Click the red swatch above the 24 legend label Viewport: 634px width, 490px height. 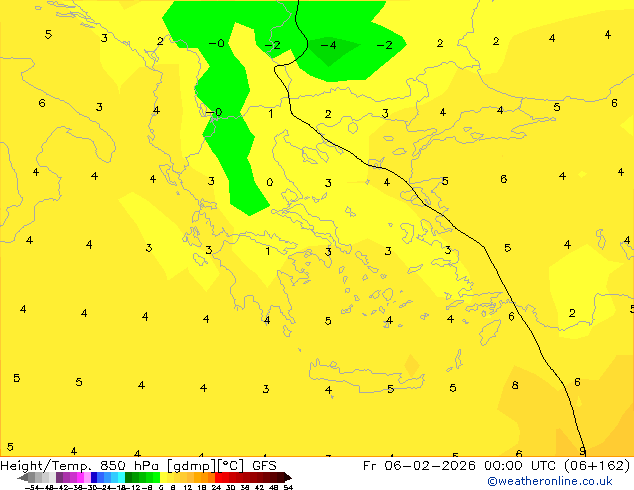(218, 478)
